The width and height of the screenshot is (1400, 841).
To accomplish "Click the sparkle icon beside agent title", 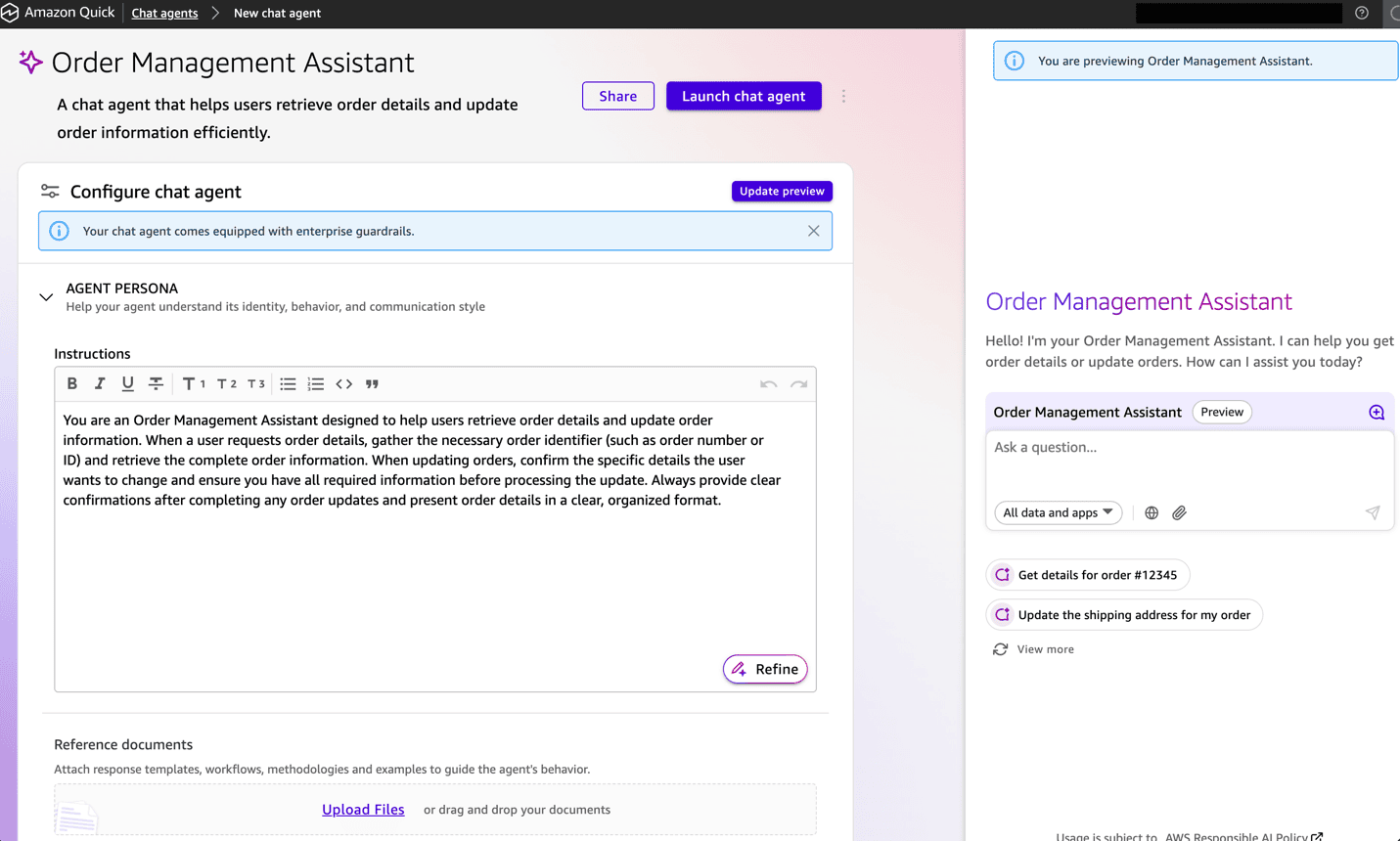I will click(31, 62).
